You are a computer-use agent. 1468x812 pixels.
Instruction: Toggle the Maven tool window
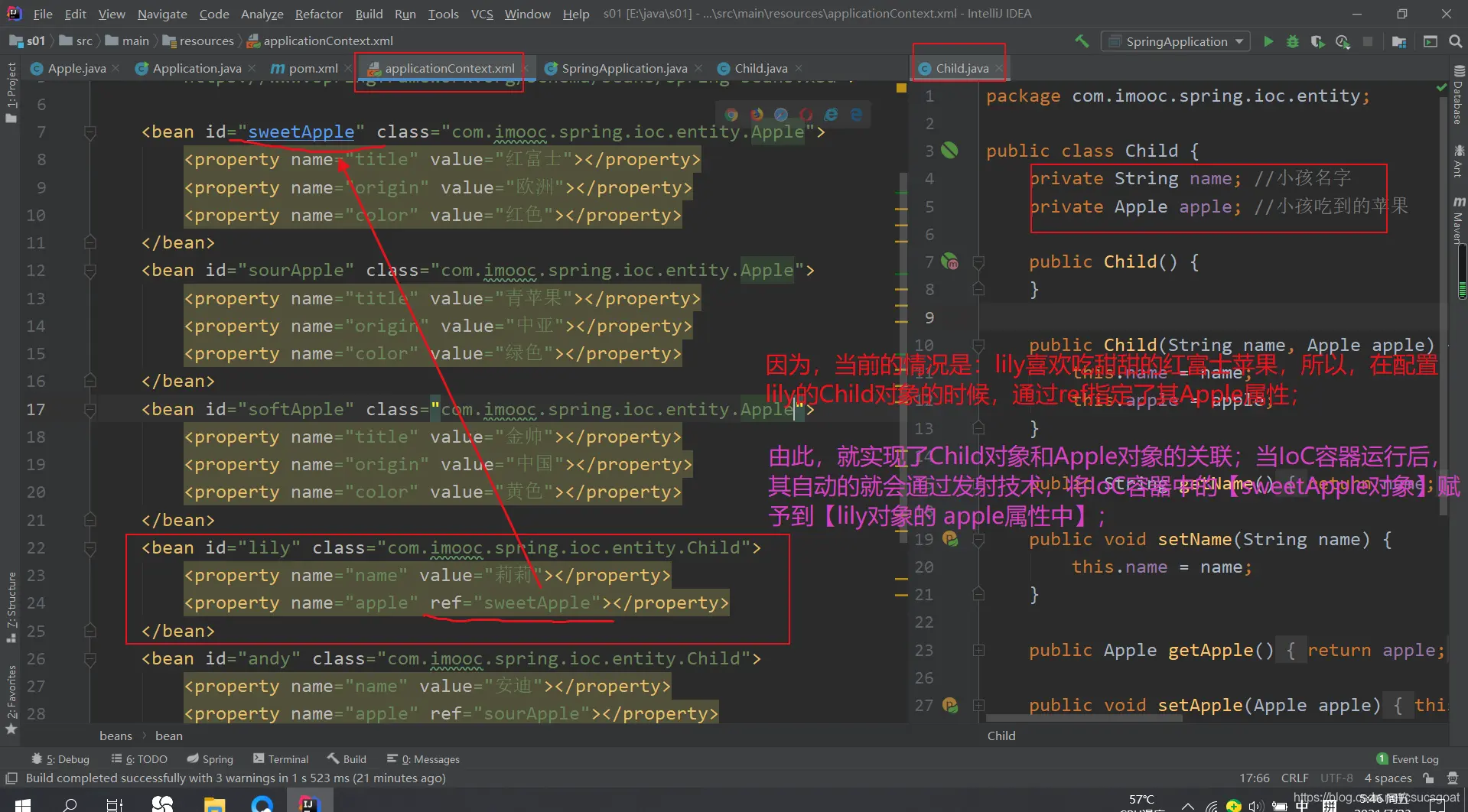pos(1458,222)
